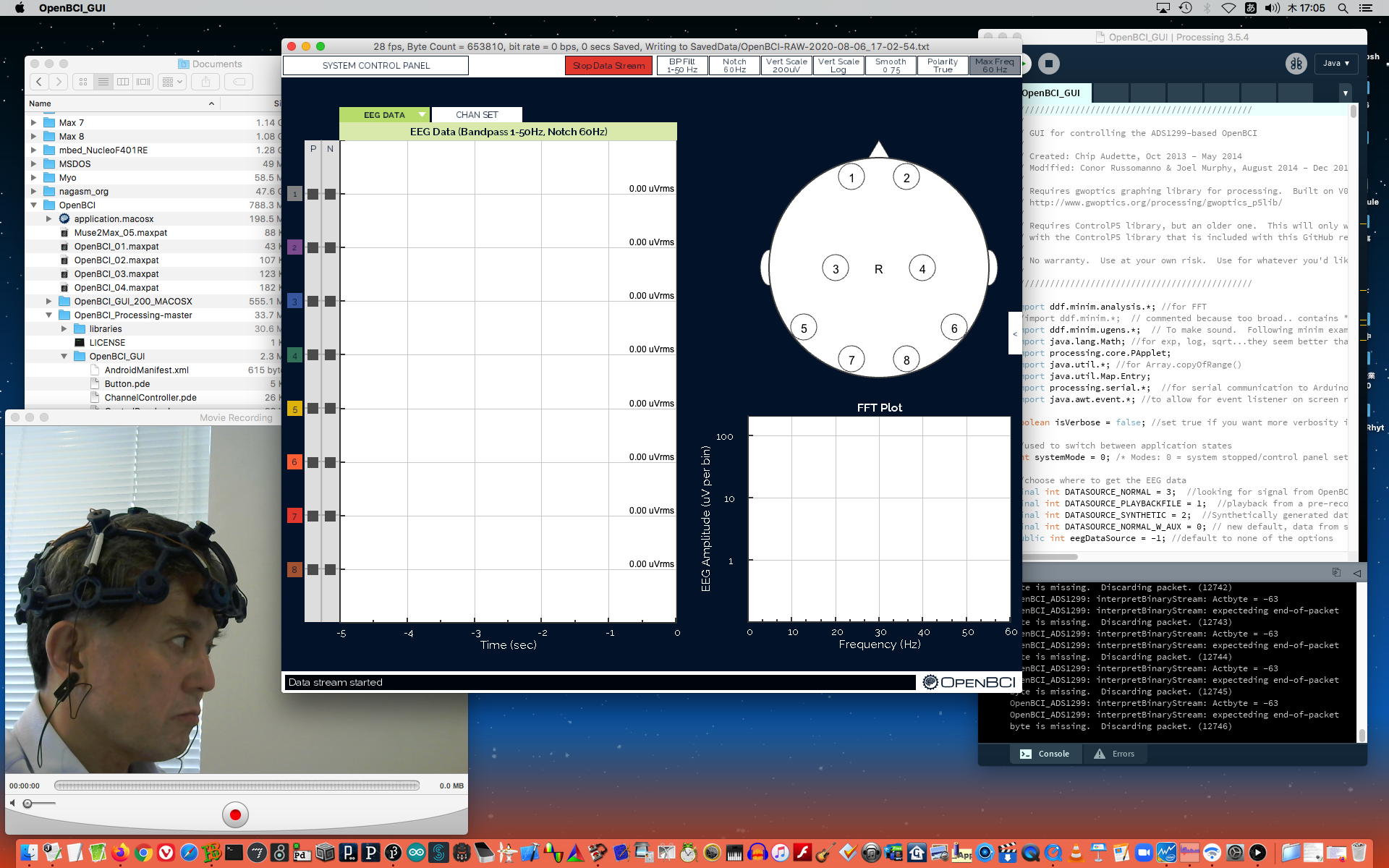This screenshot has height=868, width=1389.
Task: Click the Notch 60Hz filter setting
Action: (734, 65)
